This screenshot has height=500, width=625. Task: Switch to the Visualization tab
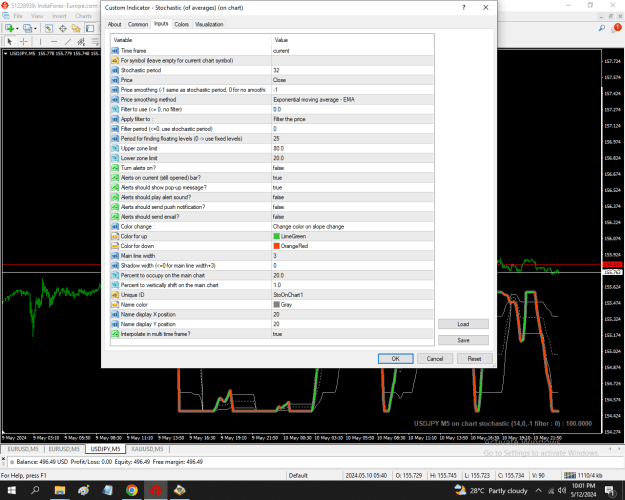click(209, 24)
